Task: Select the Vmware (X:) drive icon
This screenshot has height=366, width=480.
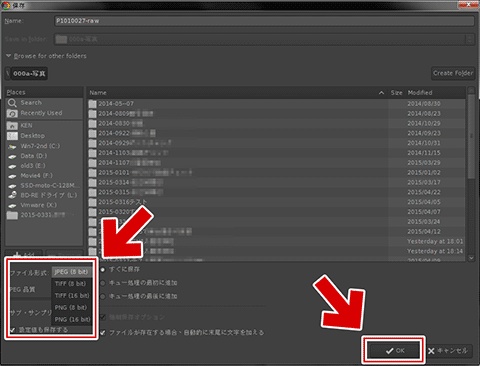Action: click(x=12, y=205)
